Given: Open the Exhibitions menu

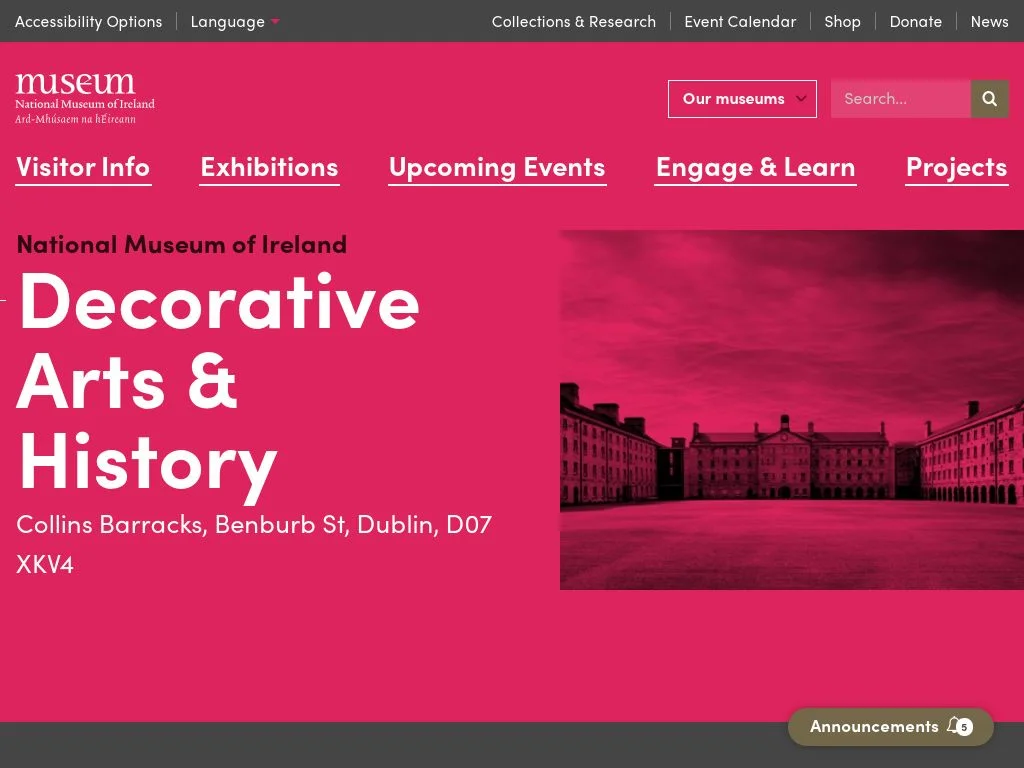Looking at the screenshot, I should [269, 168].
